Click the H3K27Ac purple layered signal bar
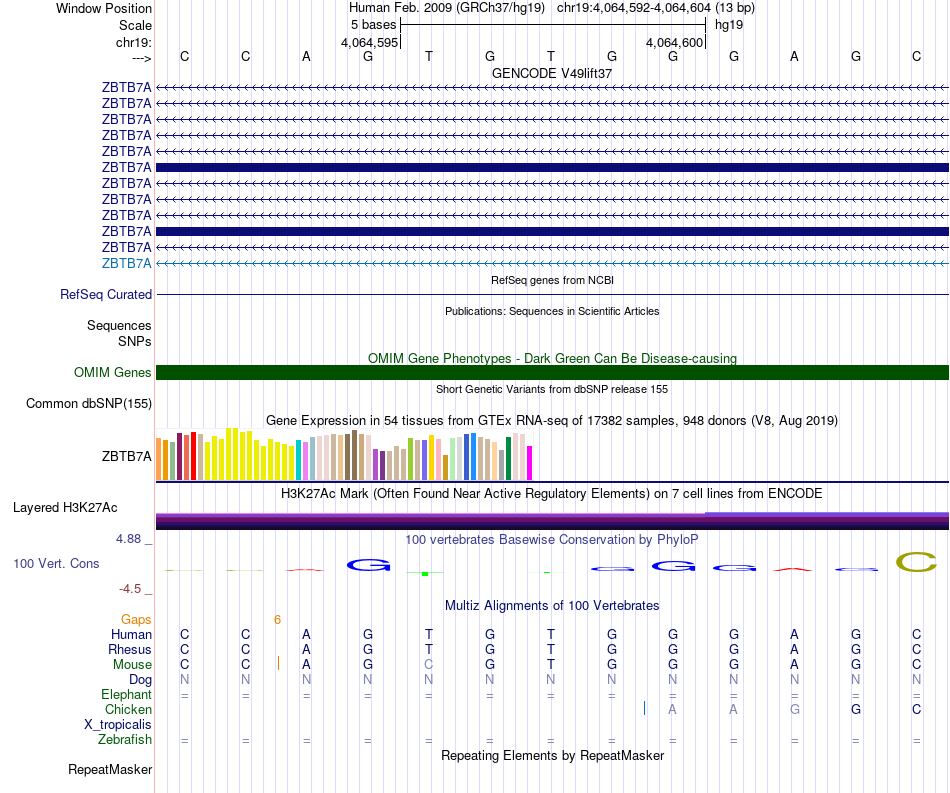Image resolution: width=950 pixels, height=793 pixels. [553, 522]
